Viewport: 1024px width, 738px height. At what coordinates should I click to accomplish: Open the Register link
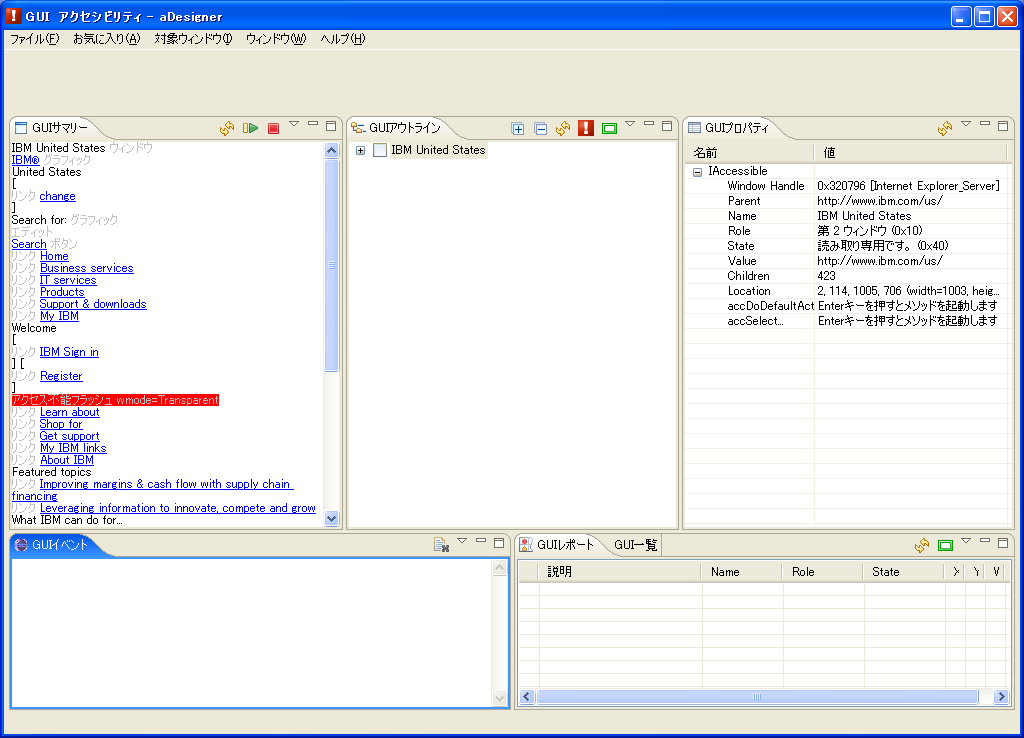pyautogui.click(x=61, y=376)
